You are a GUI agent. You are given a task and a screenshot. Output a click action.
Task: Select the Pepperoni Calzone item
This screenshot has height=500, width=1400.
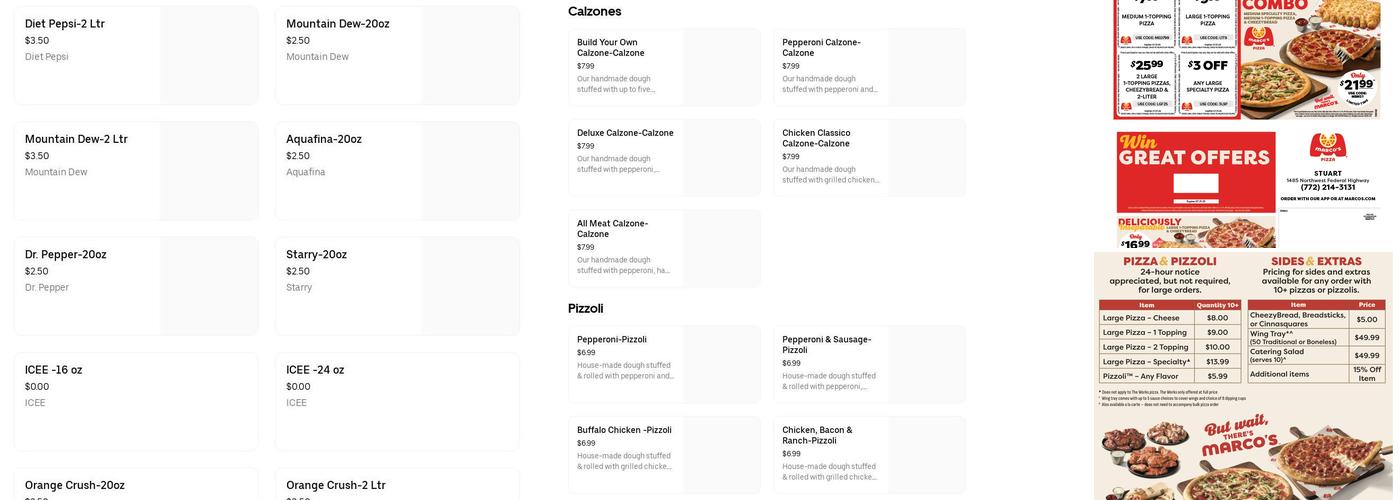[x=869, y=67]
